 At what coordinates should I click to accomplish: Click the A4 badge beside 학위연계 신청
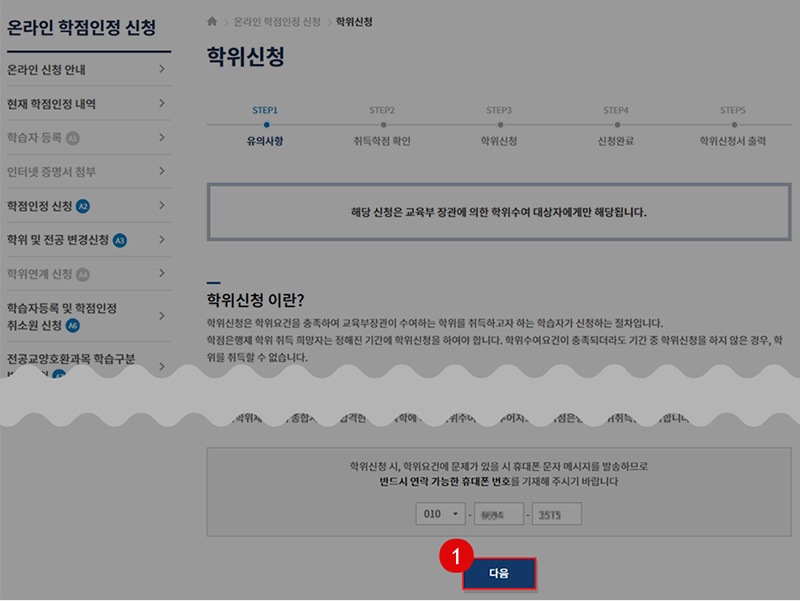[83, 274]
